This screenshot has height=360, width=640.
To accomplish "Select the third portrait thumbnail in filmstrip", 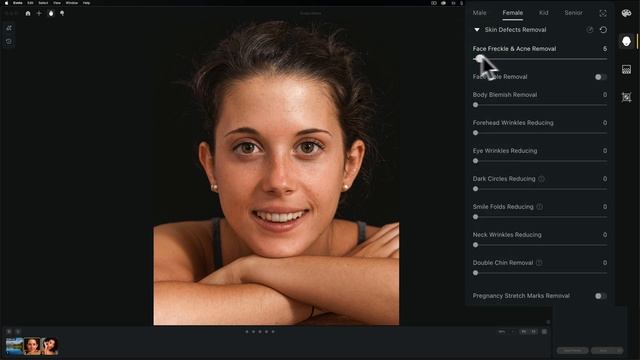I will click(x=49, y=346).
